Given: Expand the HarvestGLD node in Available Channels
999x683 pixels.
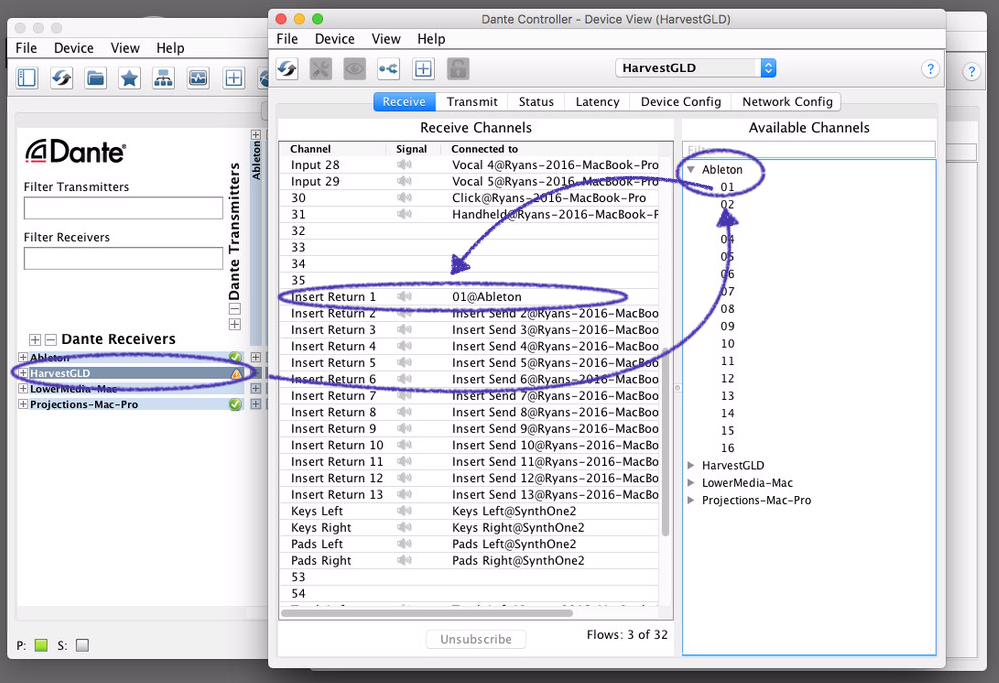Looking at the screenshot, I should (x=691, y=466).
